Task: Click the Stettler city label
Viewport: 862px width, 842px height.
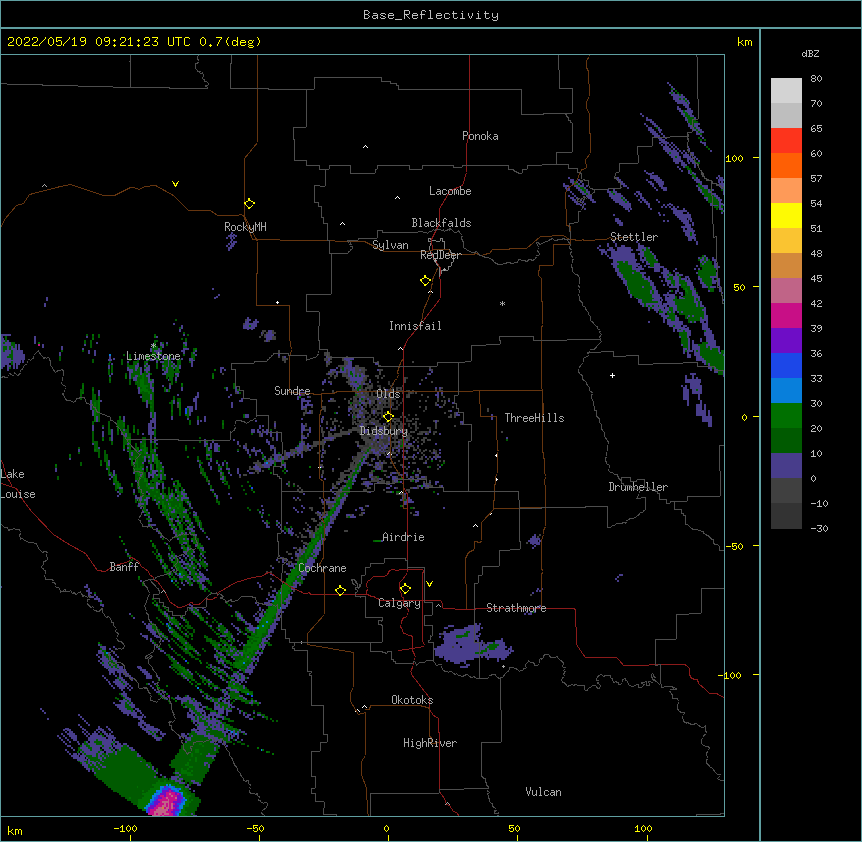Action: pos(634,237)
